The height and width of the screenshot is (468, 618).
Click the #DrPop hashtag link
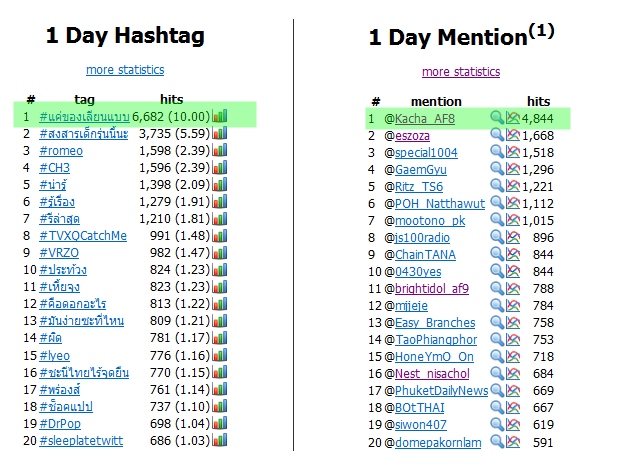[x=60, y=423]
